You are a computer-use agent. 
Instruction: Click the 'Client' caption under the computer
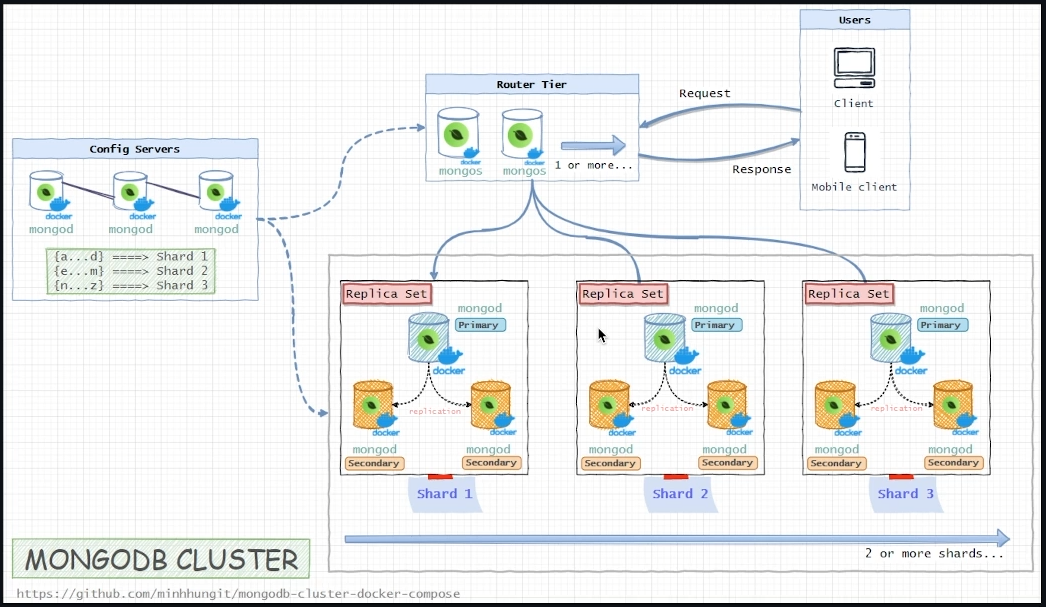click(853, 103)
